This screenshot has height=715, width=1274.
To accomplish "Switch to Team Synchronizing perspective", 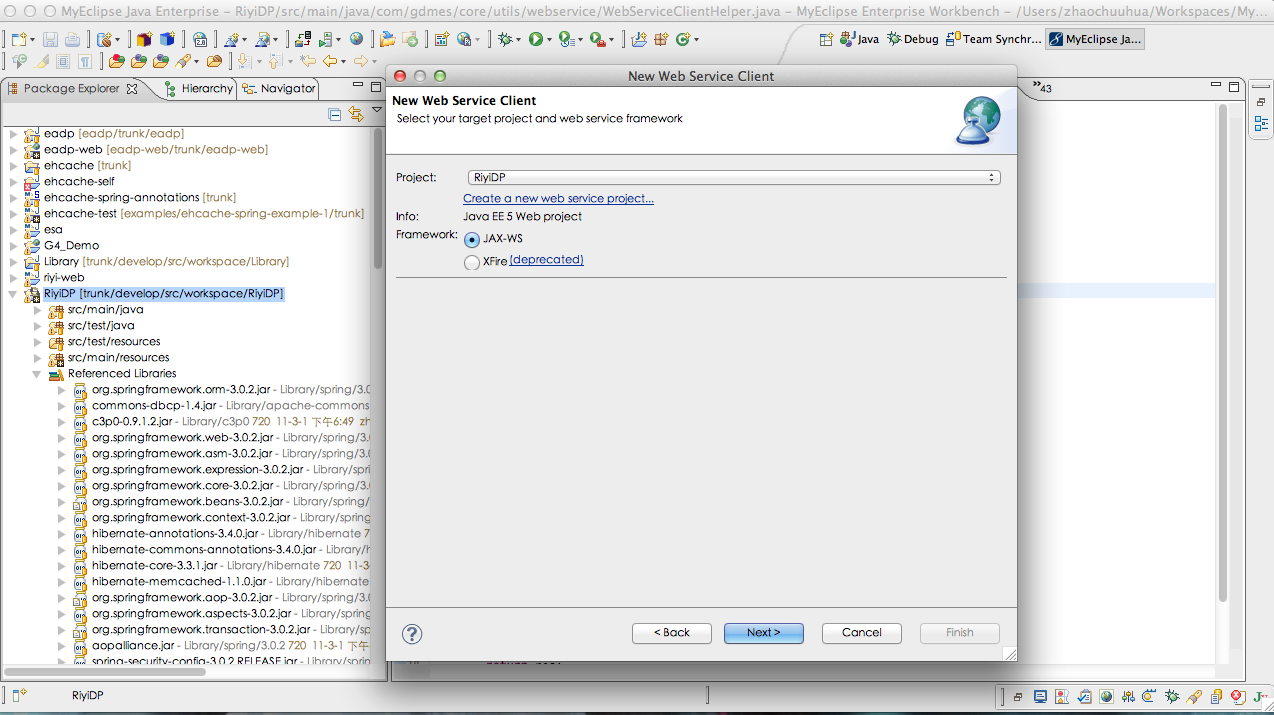I will click(x=994, y=39).
